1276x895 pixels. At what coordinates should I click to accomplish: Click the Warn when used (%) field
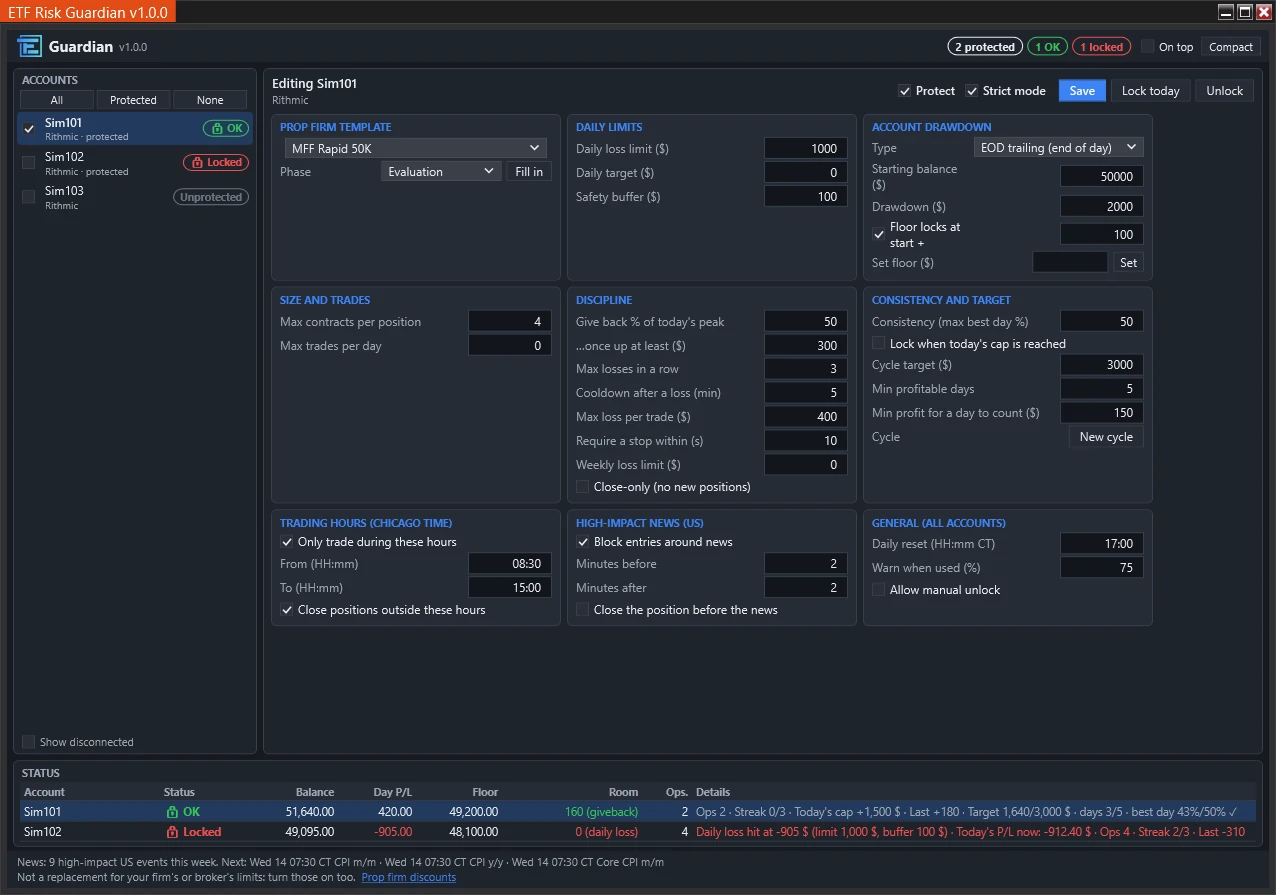click(1102, 568)
